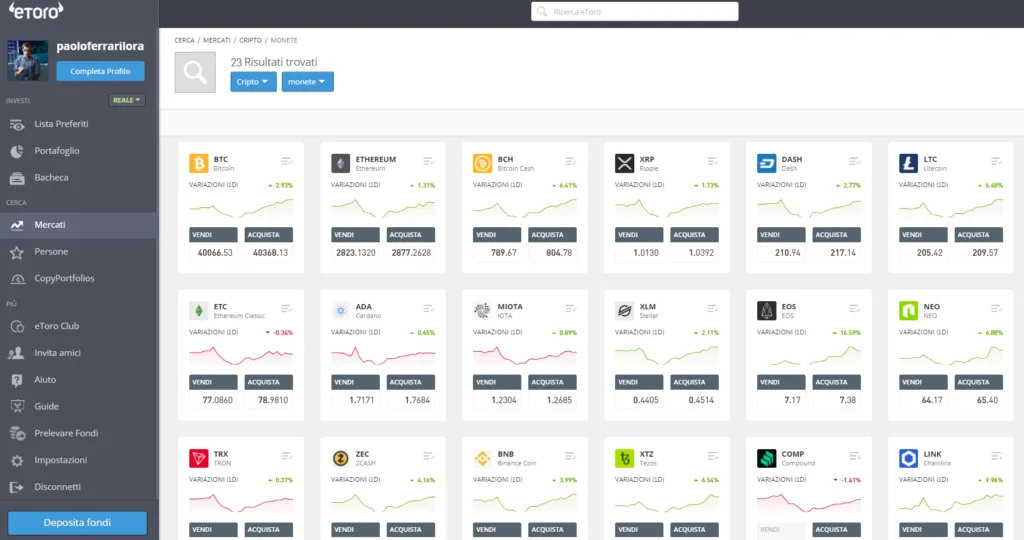Click ACQUISTA on the COMP card
Screen dimensions: 1024x540
click(x=837, y=530)
